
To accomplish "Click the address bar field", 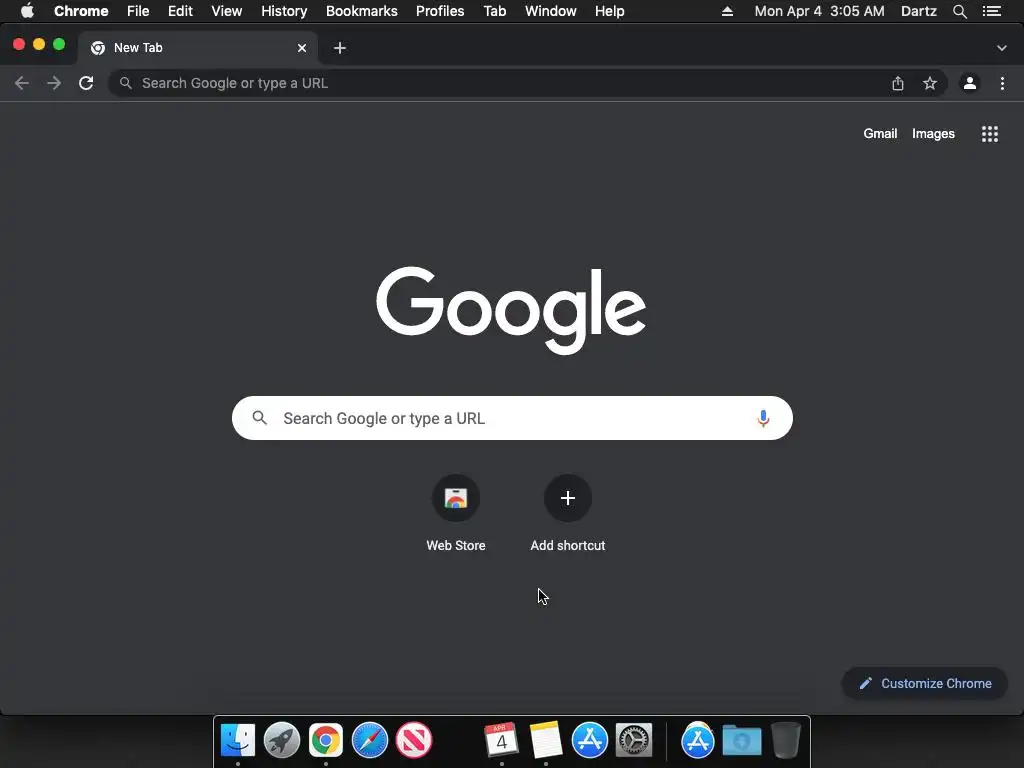I will [528, 83].
